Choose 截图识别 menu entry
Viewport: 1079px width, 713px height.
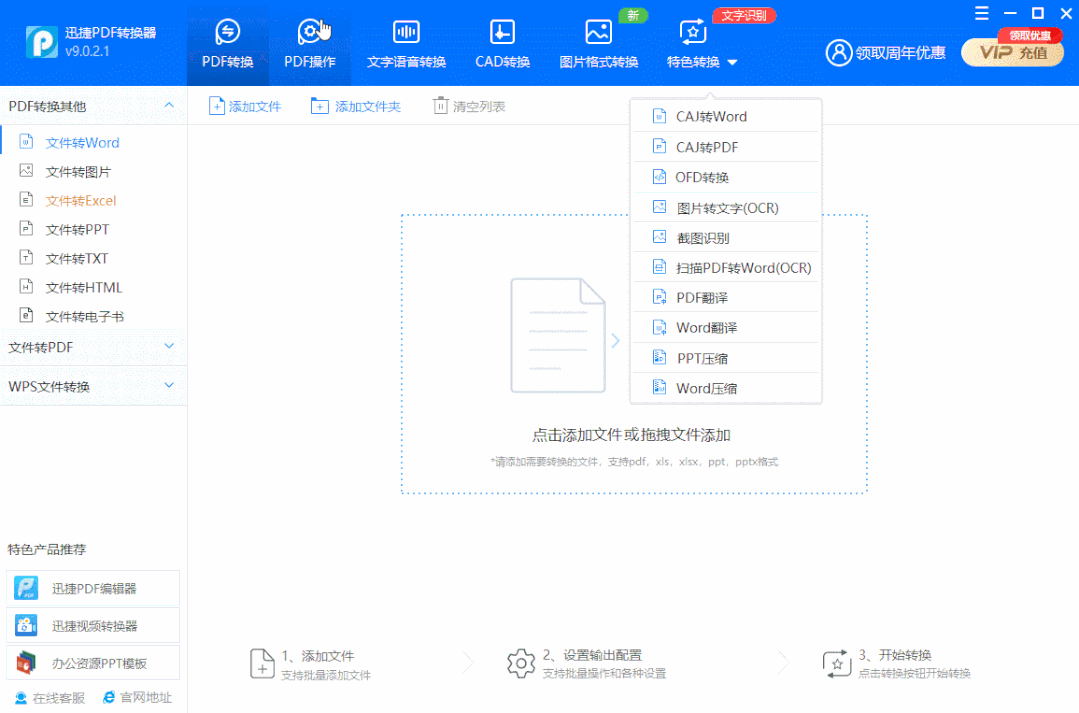click(x=726, y=237)
